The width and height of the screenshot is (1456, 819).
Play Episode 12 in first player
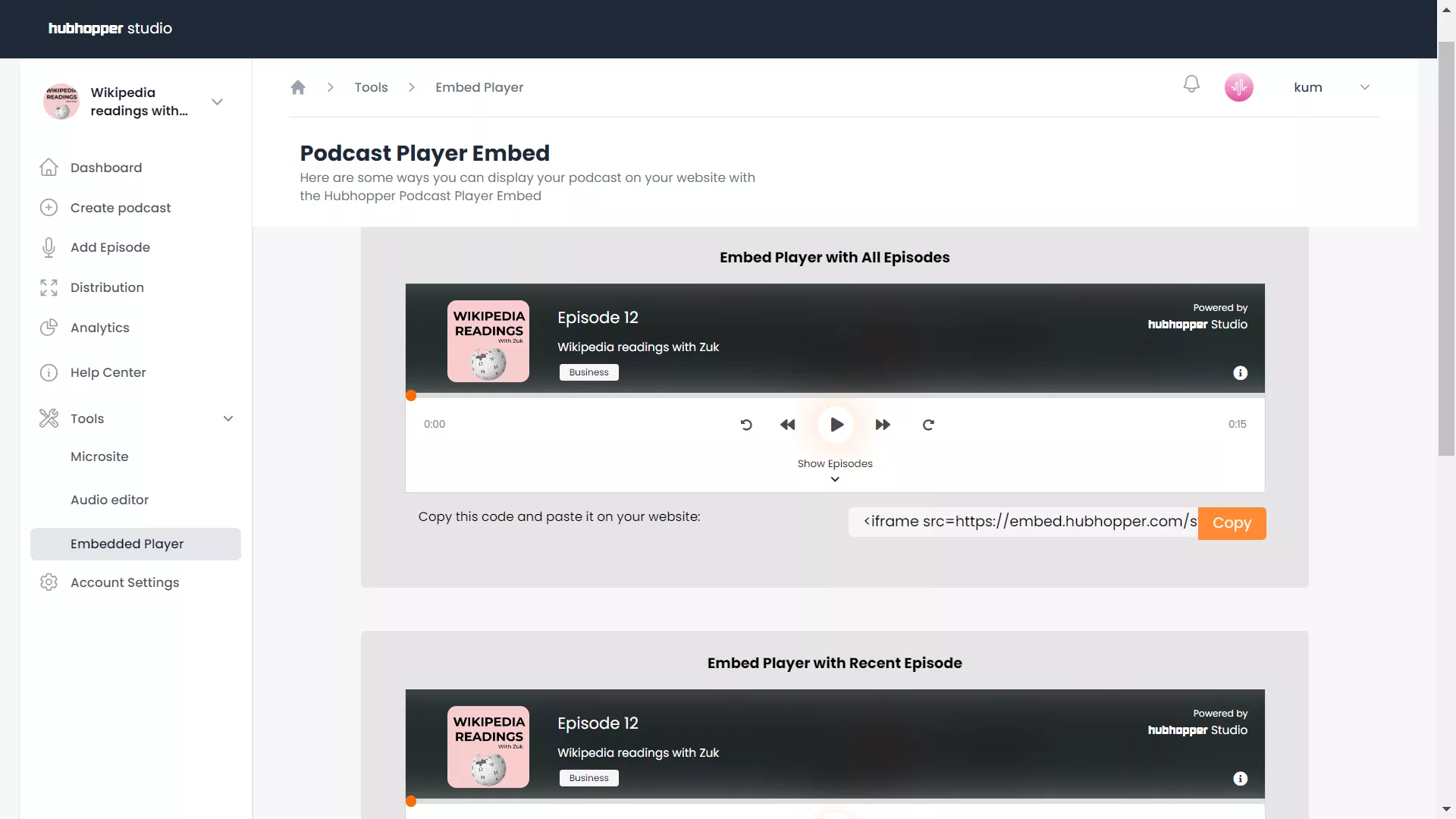tap(836, 425)
